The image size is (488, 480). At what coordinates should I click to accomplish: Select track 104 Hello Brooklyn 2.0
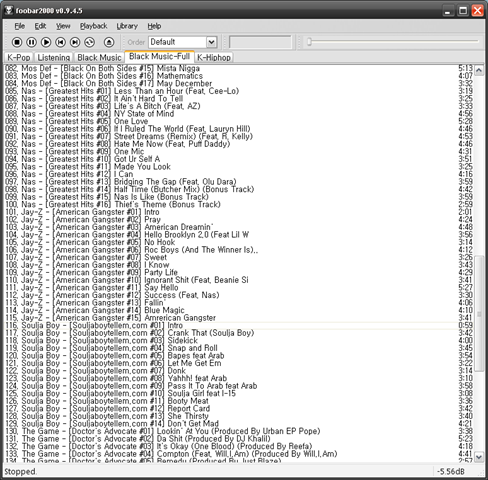coord(239,235)
